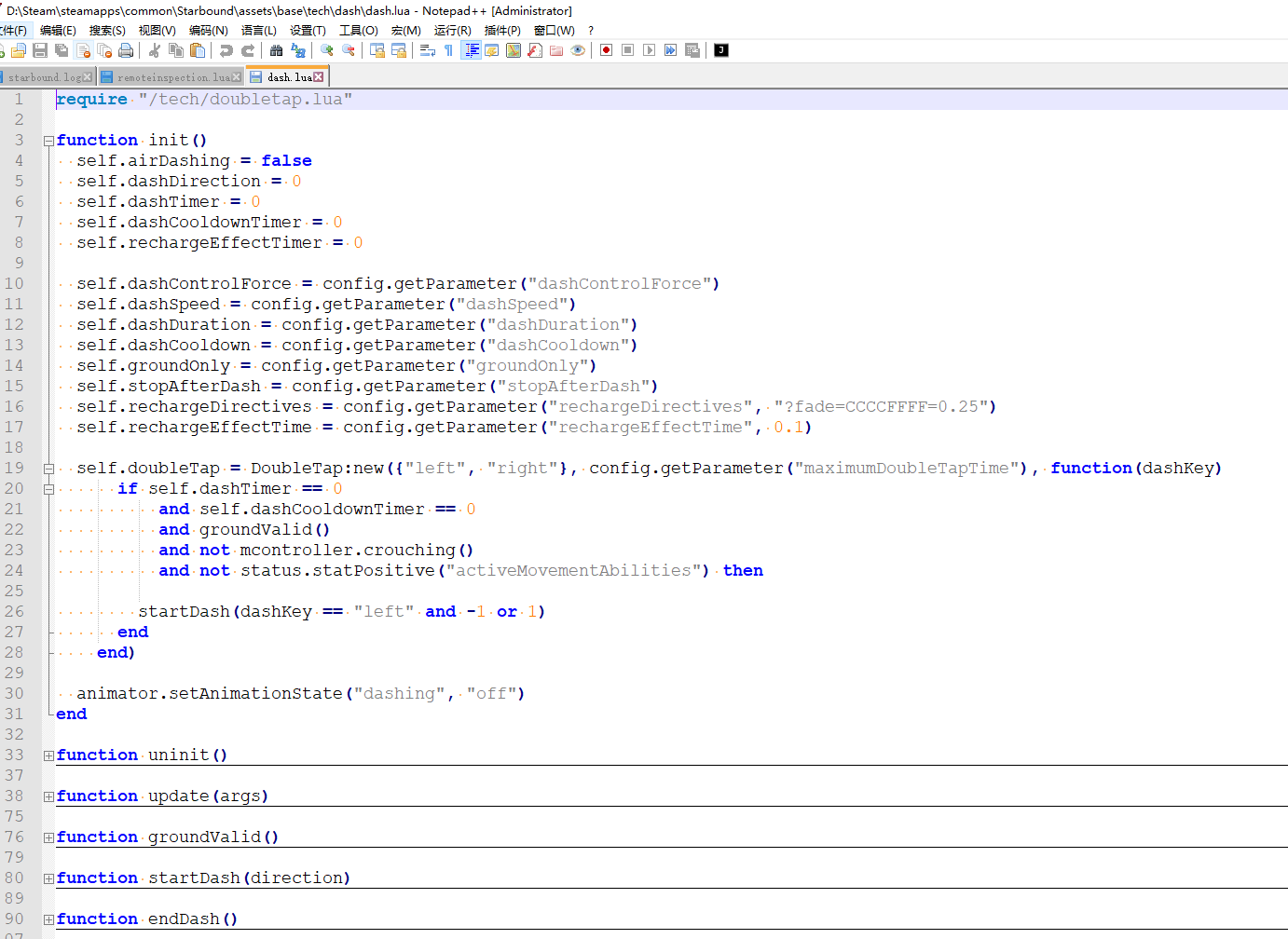Open the 视图(V) View menu
The image size is (1288, 939).
pyautogui.click(x=157, y=31)
